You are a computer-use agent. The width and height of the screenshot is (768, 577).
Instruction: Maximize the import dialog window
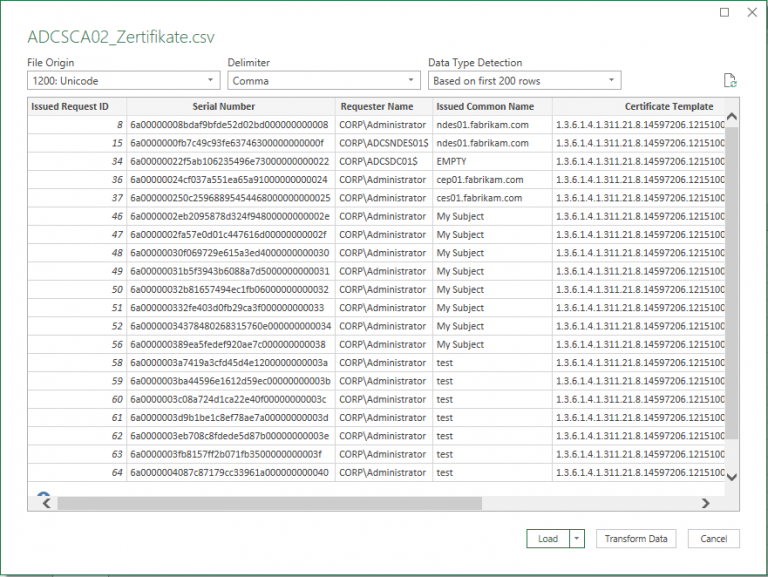coord(724,12)
